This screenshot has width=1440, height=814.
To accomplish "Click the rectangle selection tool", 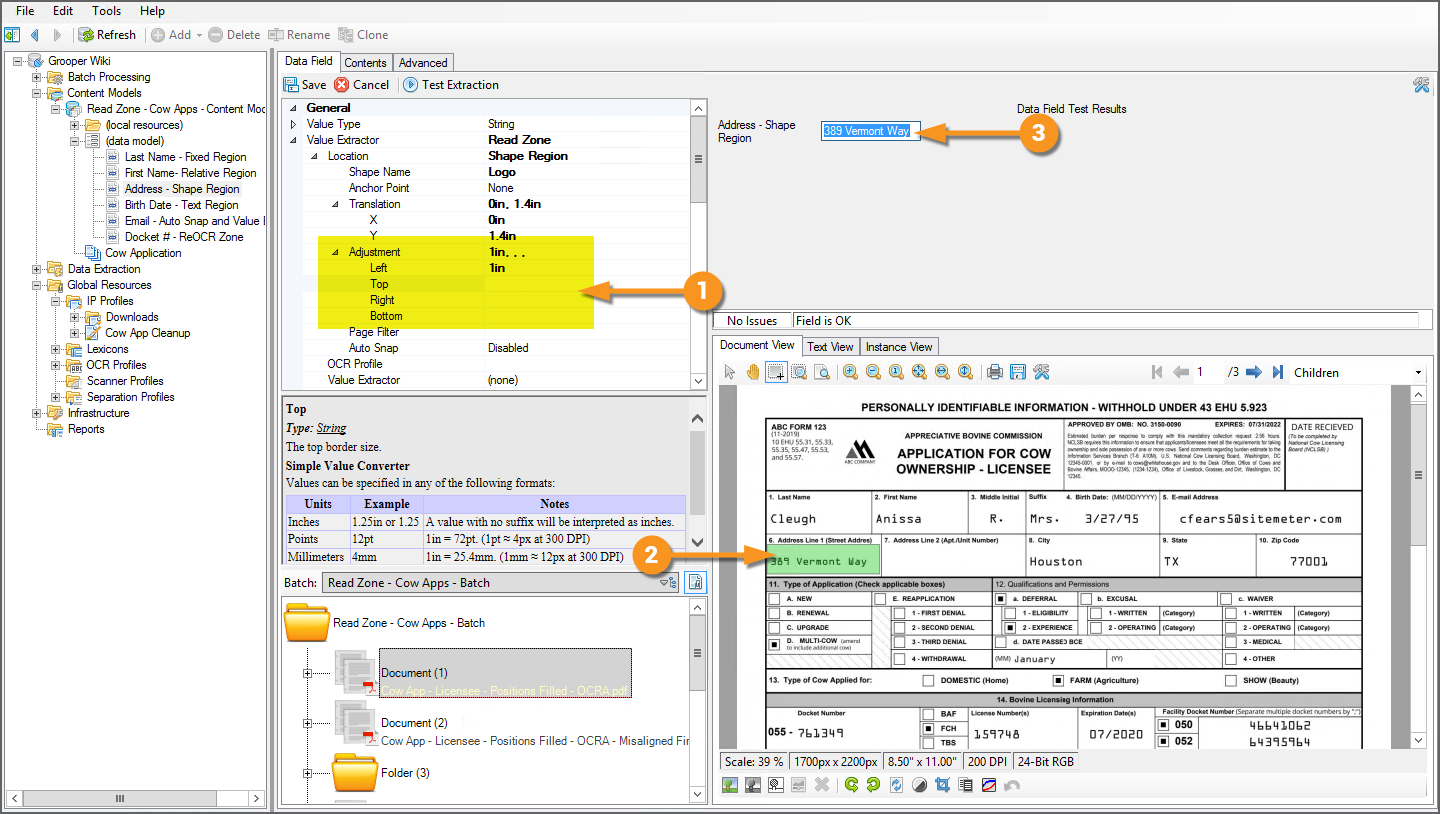I will pos(775,372).
